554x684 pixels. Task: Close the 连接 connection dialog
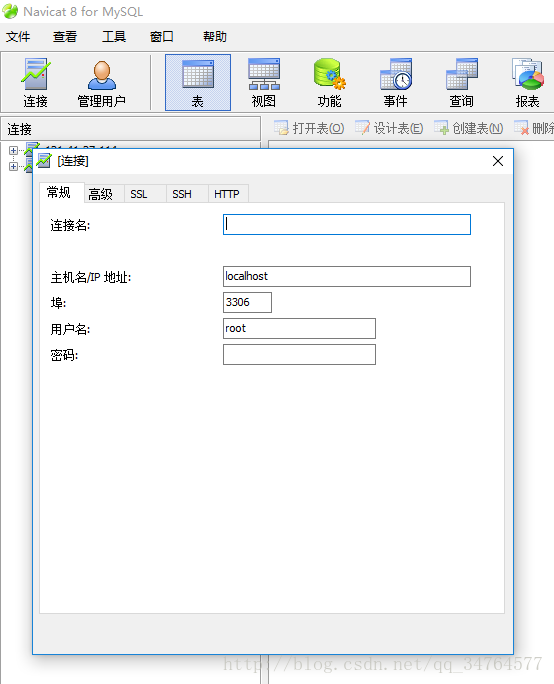(x=498, y=161)
